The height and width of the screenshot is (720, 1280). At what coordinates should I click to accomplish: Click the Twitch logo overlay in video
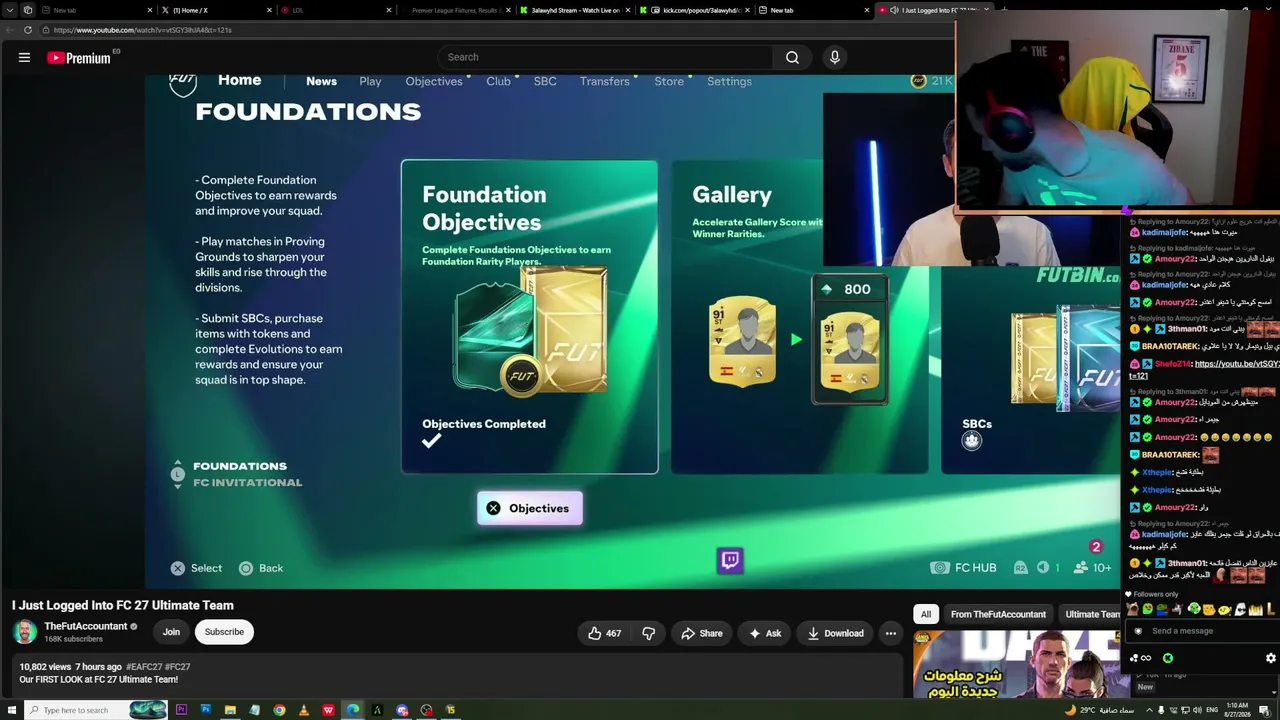pos(730,560)
